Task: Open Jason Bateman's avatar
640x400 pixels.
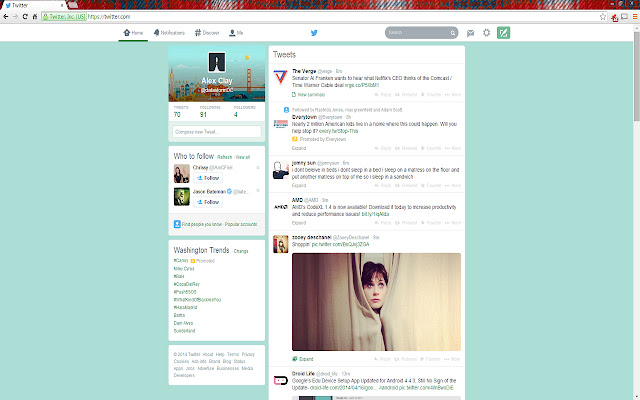Action: point(182,197)
